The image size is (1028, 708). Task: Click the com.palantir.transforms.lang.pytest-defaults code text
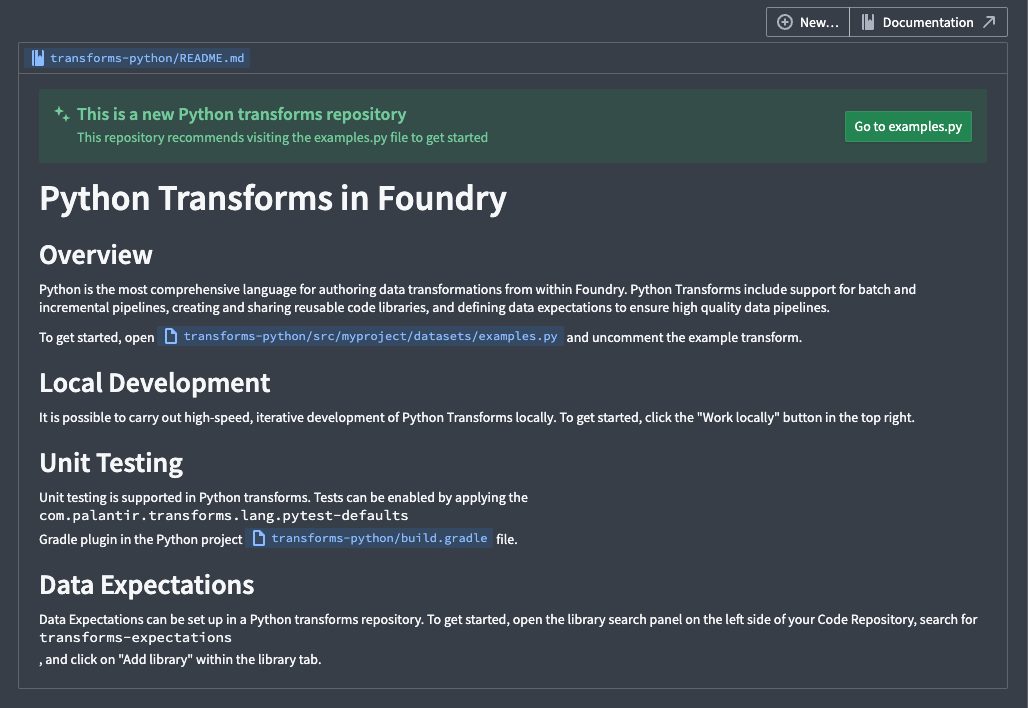coord(224,516)
